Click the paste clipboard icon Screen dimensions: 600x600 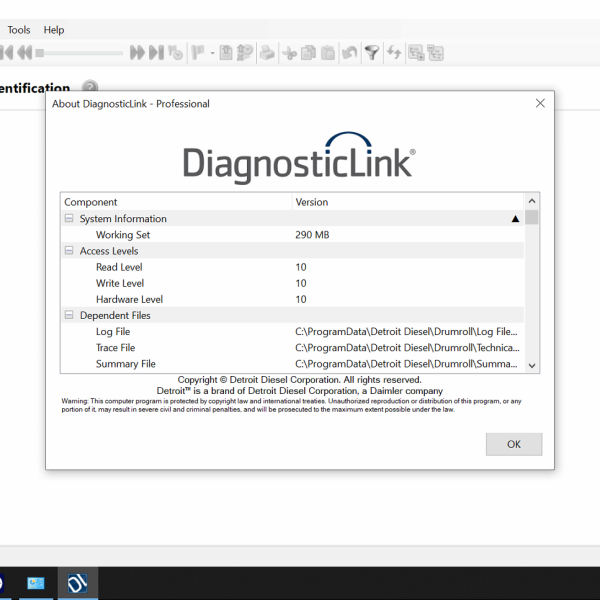(x=328, y=53)
